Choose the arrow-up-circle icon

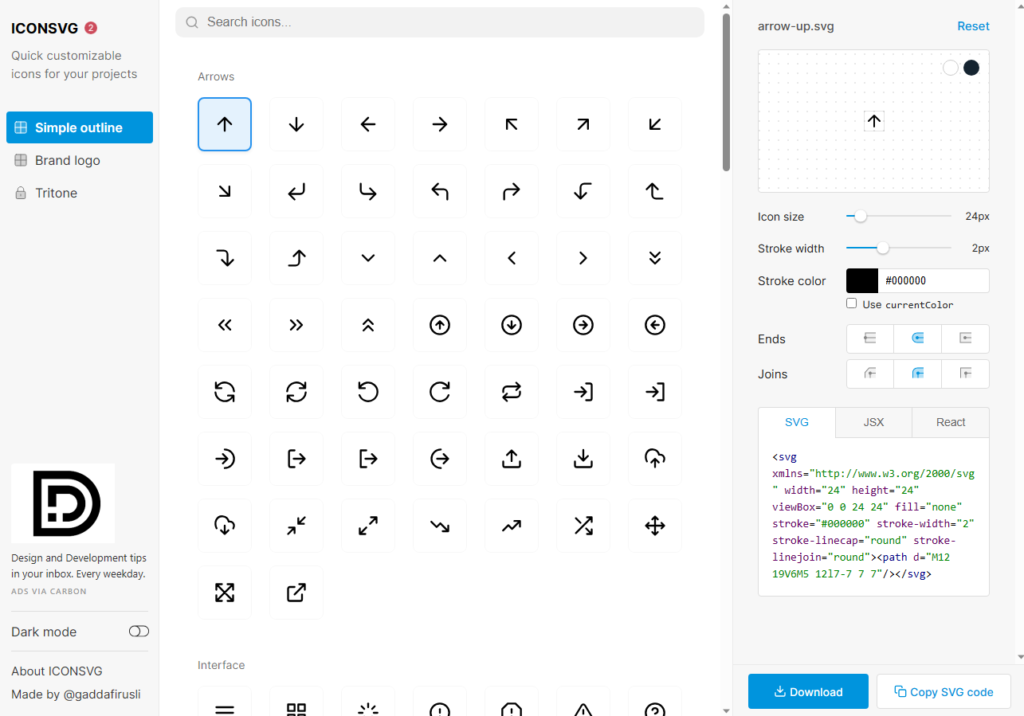[x=439, y=325]
